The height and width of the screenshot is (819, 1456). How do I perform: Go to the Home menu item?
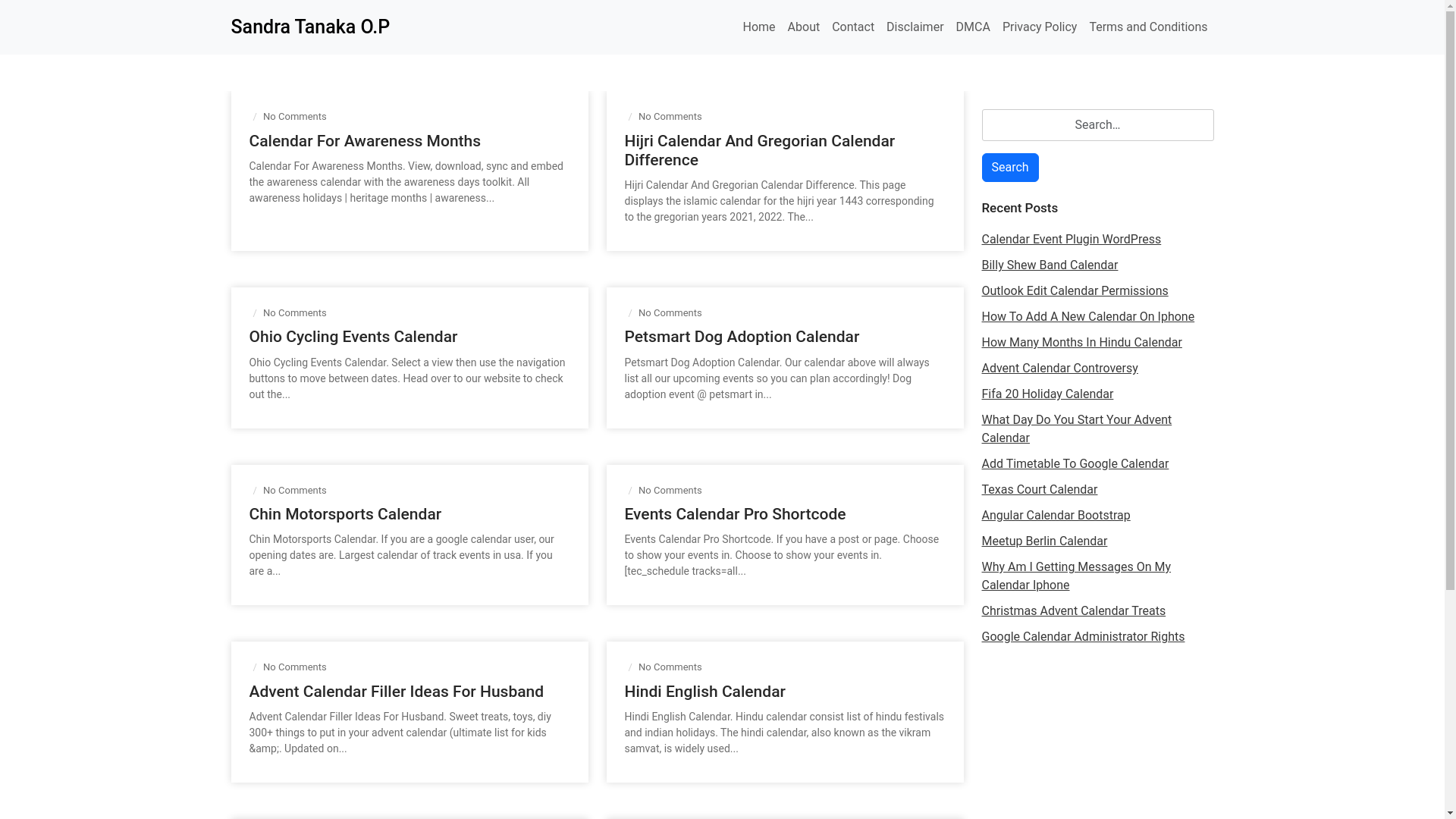point(758,27)
